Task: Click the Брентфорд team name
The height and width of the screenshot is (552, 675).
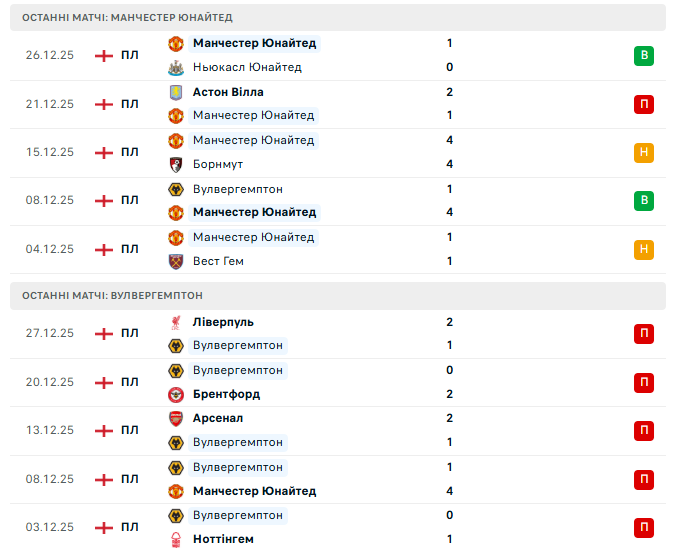Action: pos(226,395)
